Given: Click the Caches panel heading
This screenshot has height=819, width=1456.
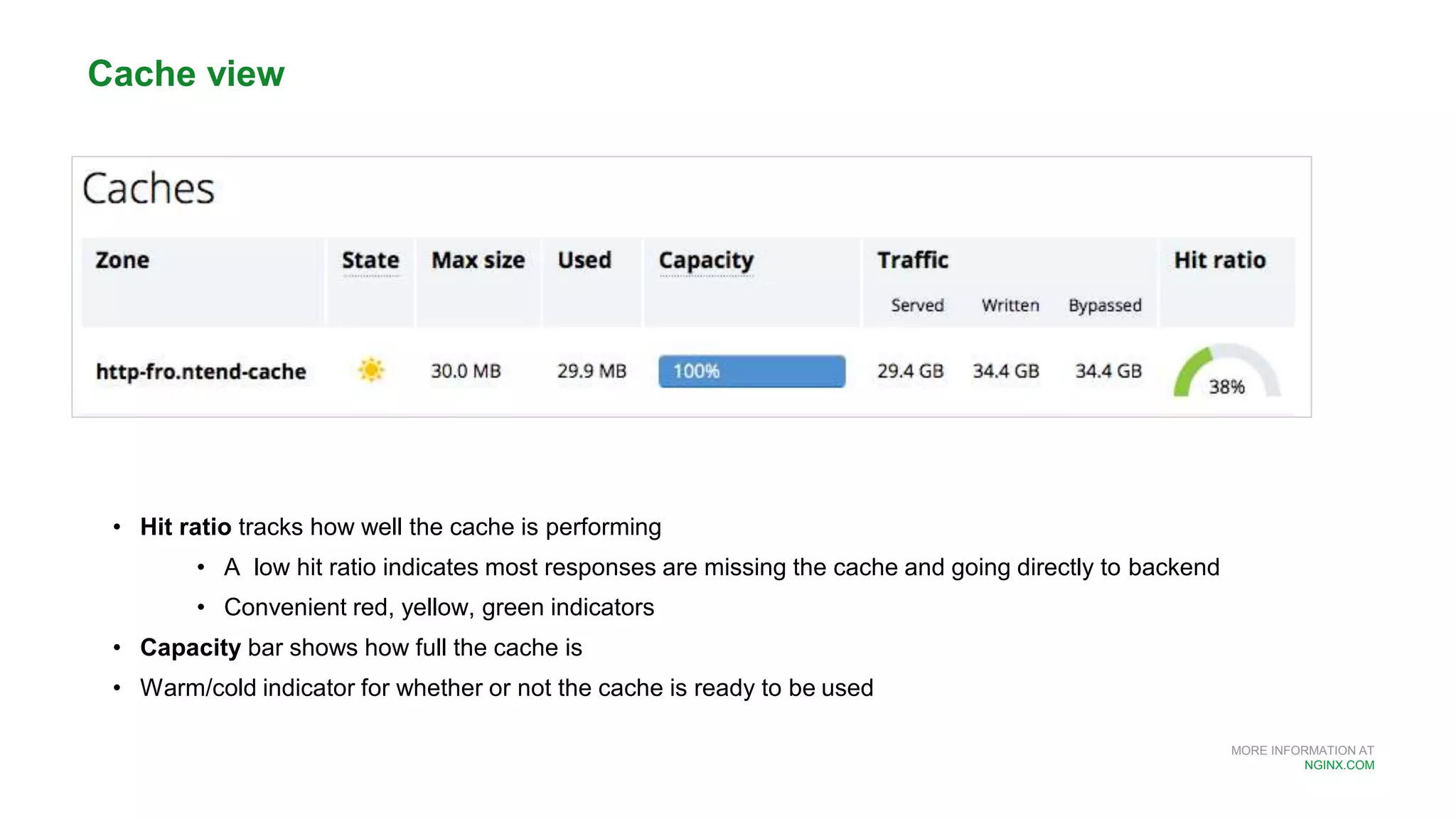Looking at the screenshot, I should 148,189.
